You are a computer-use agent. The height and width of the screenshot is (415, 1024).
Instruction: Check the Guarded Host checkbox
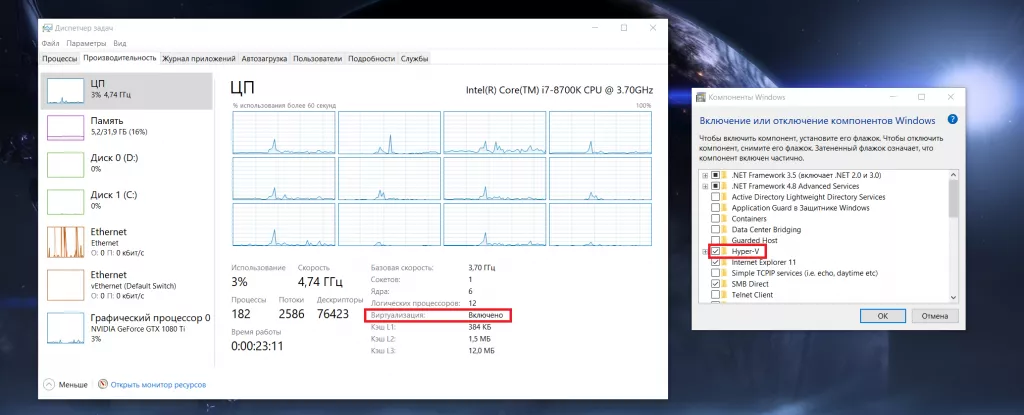coord(716,241)
